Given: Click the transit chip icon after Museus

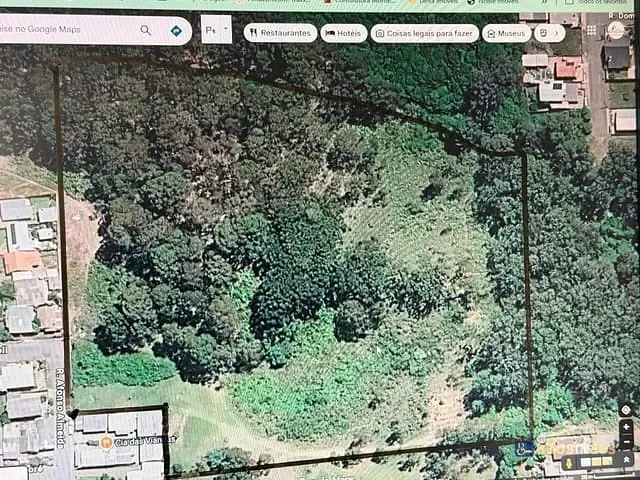Looking at the screenshot, I should pos(543,33).
